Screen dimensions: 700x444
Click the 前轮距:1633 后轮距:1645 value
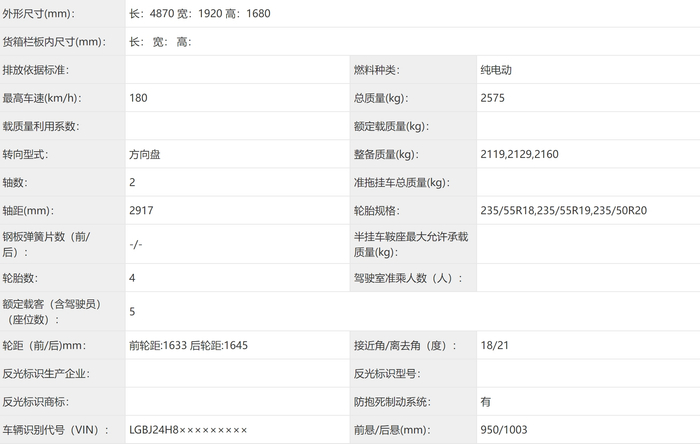(188, 345)
